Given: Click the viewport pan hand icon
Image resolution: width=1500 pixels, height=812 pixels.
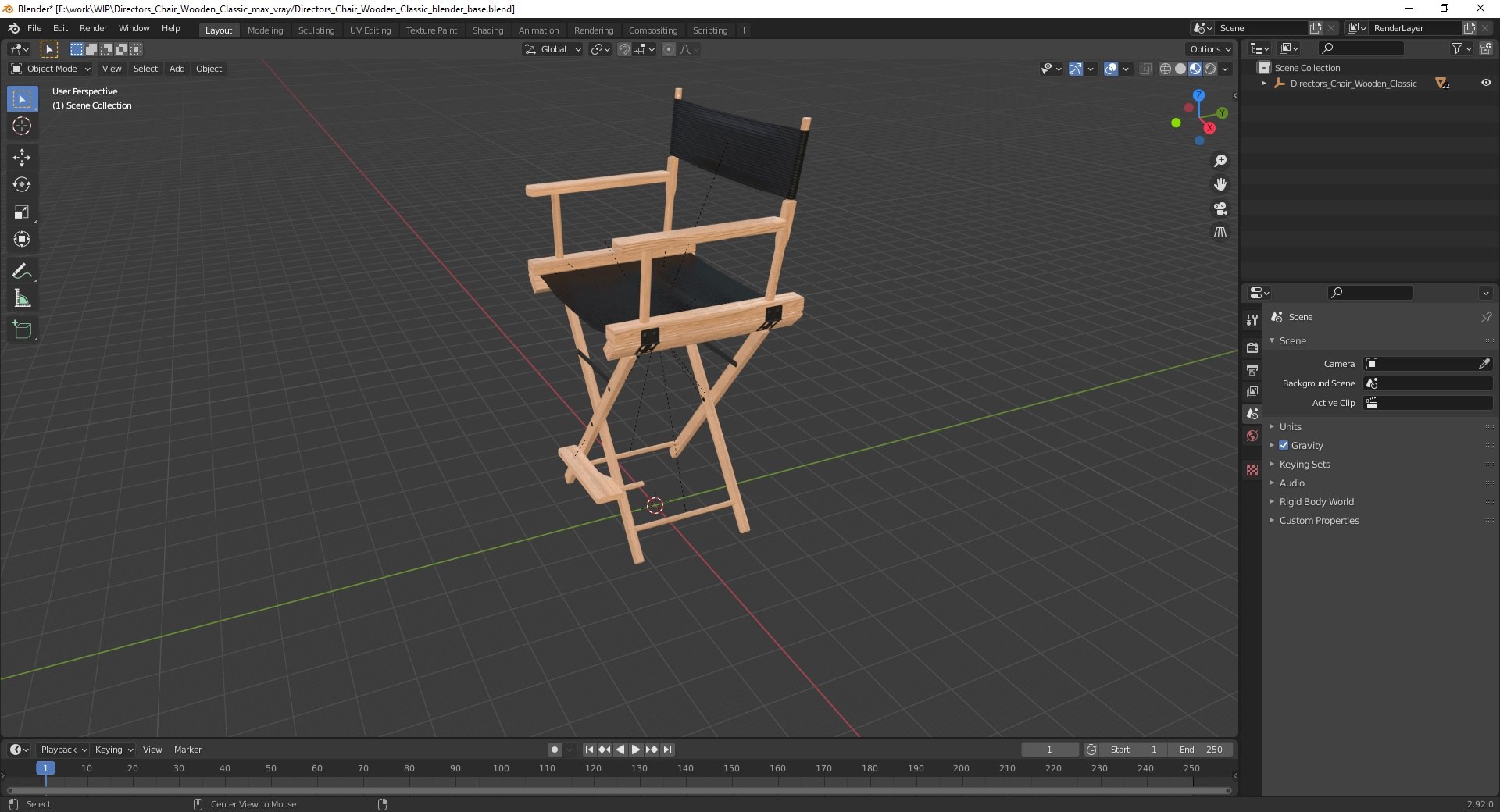Looking at the screenshot, I should click(x=1220, y=185).
